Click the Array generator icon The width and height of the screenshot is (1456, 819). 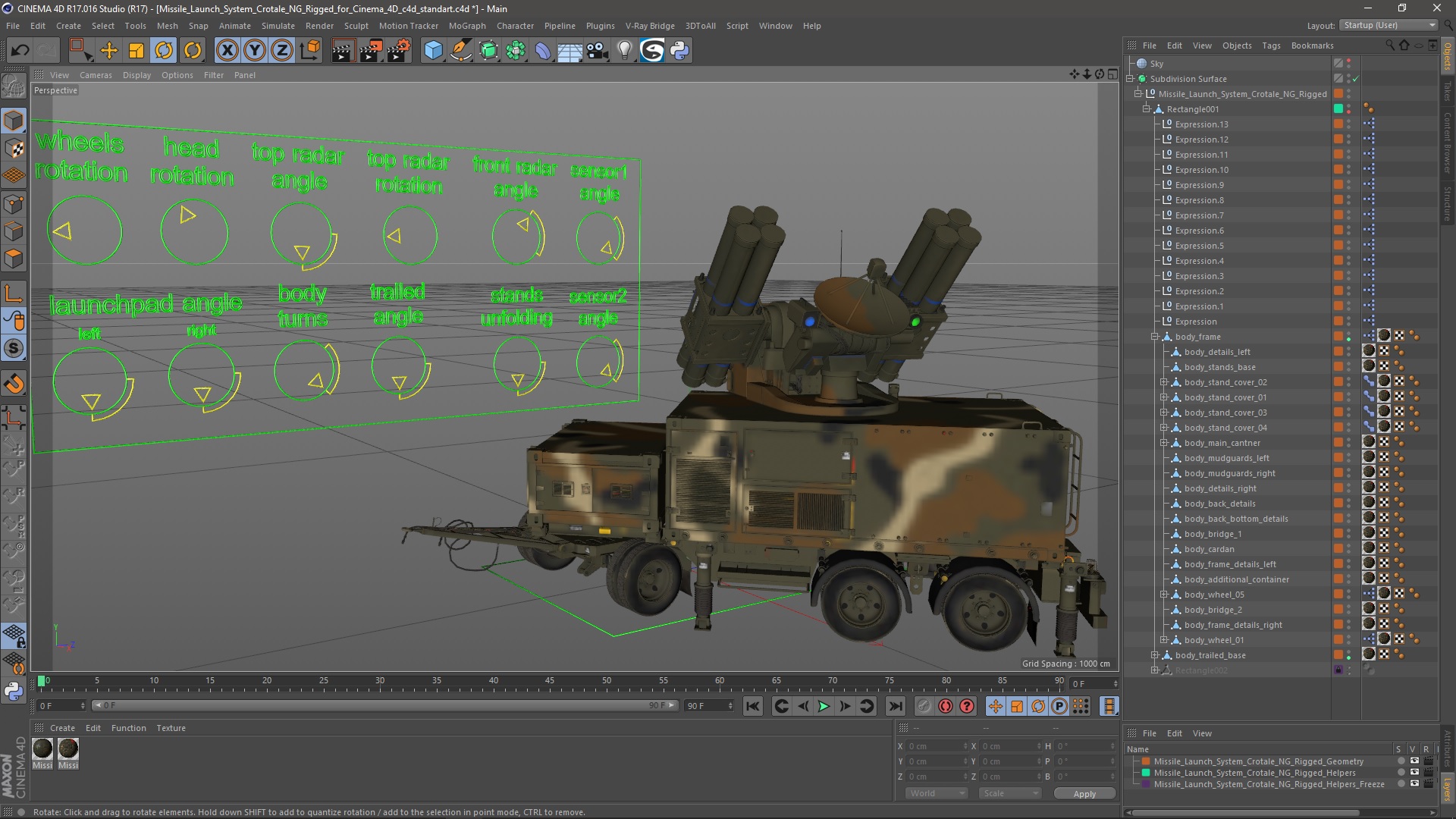tap(516, 51)
